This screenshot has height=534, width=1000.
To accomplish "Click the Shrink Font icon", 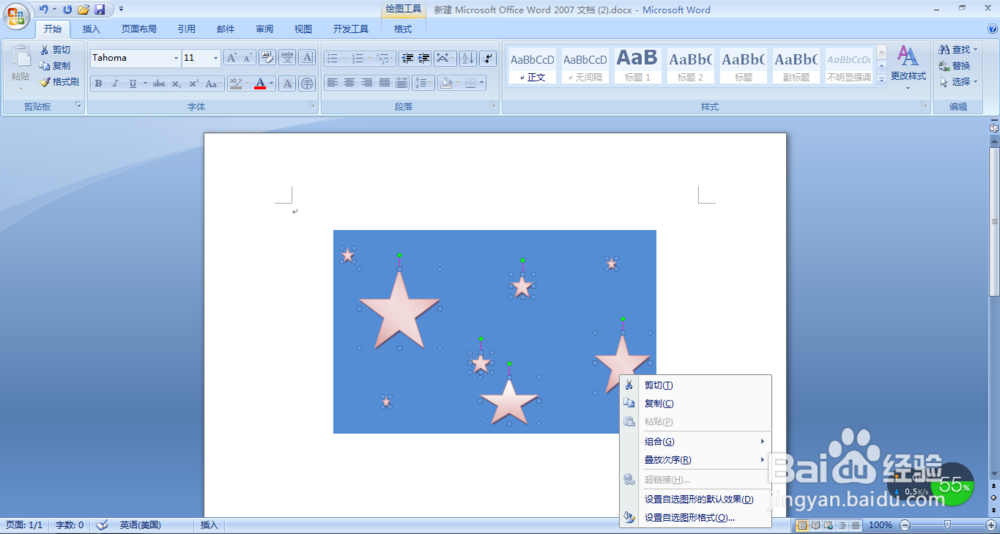I will click(247, 58).
